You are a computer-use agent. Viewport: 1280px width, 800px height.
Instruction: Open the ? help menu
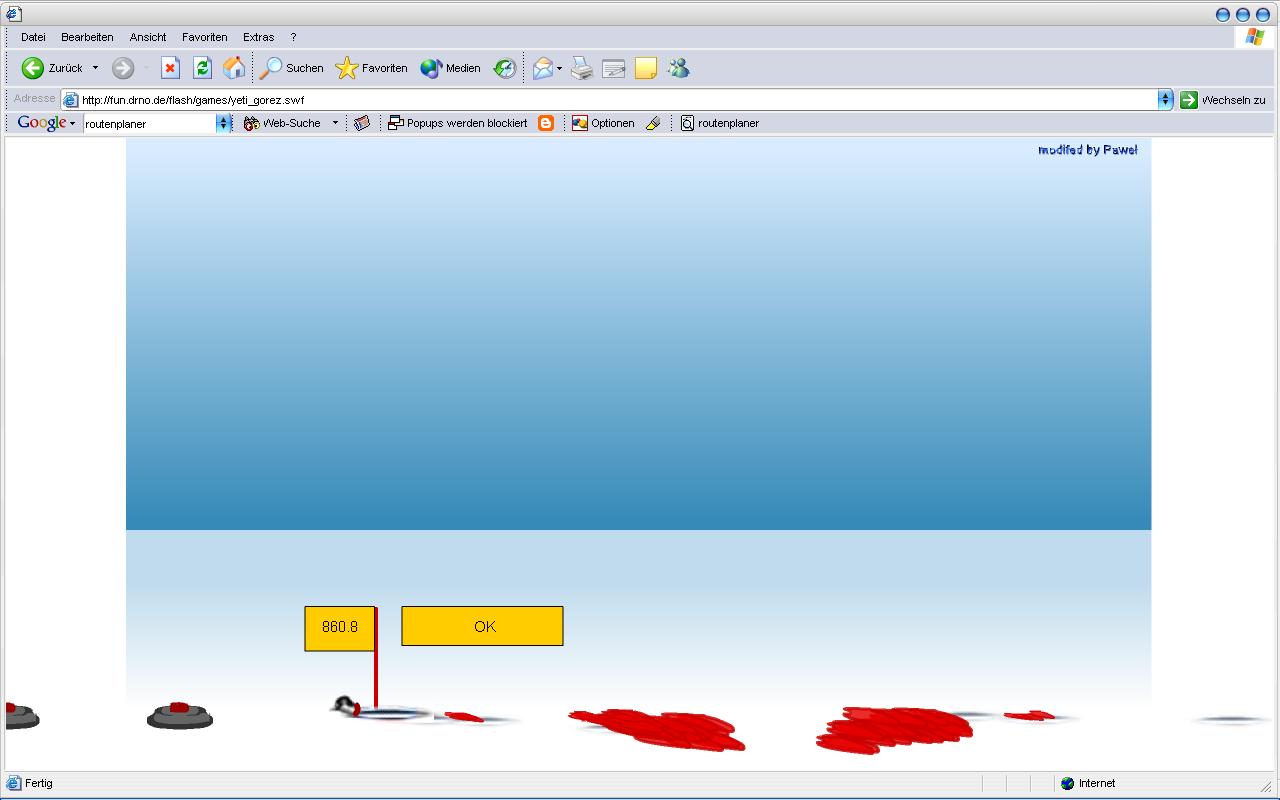pyautogui.click(x=293, y=37)
